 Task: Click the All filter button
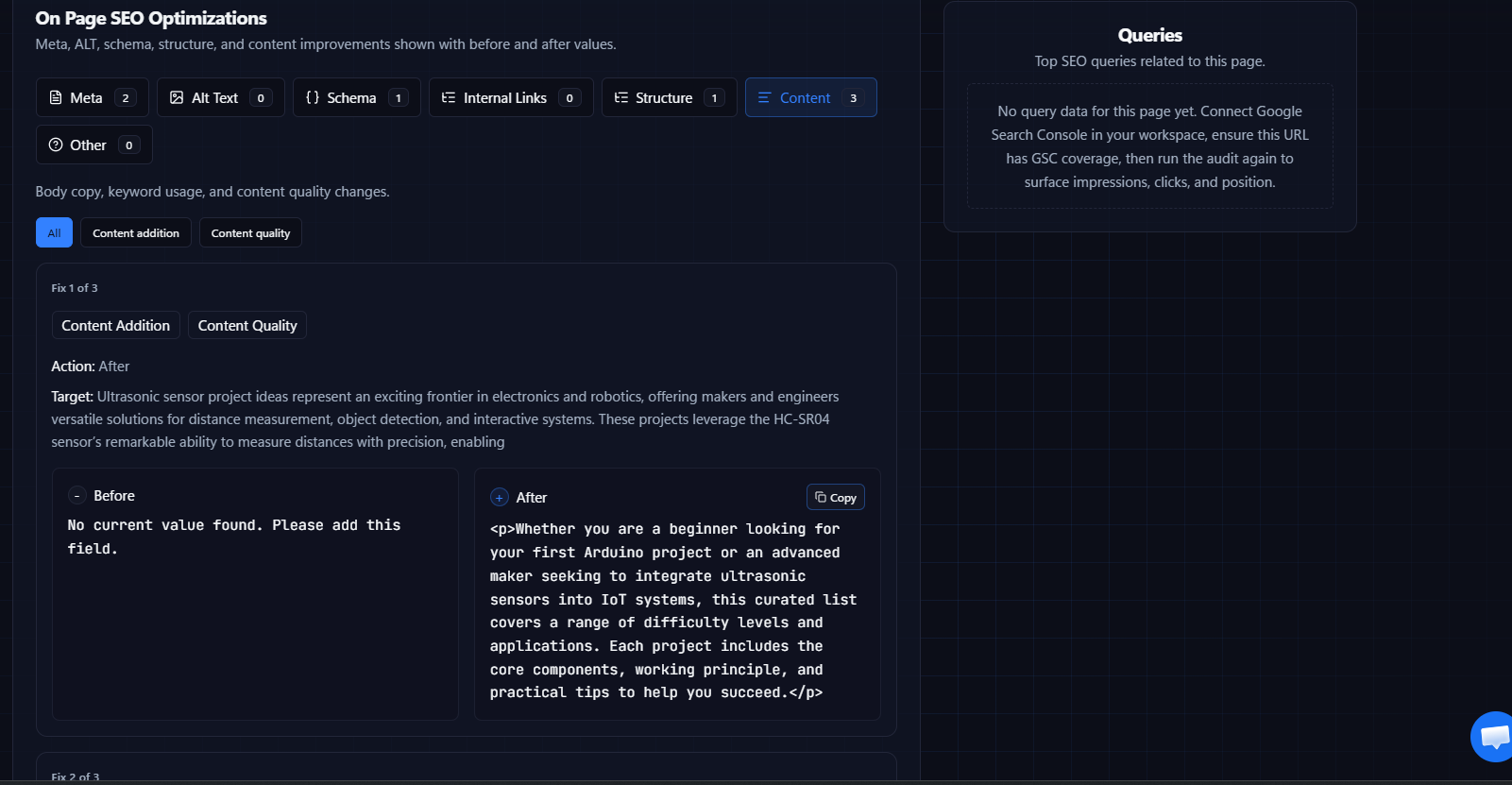pos(54,232)
